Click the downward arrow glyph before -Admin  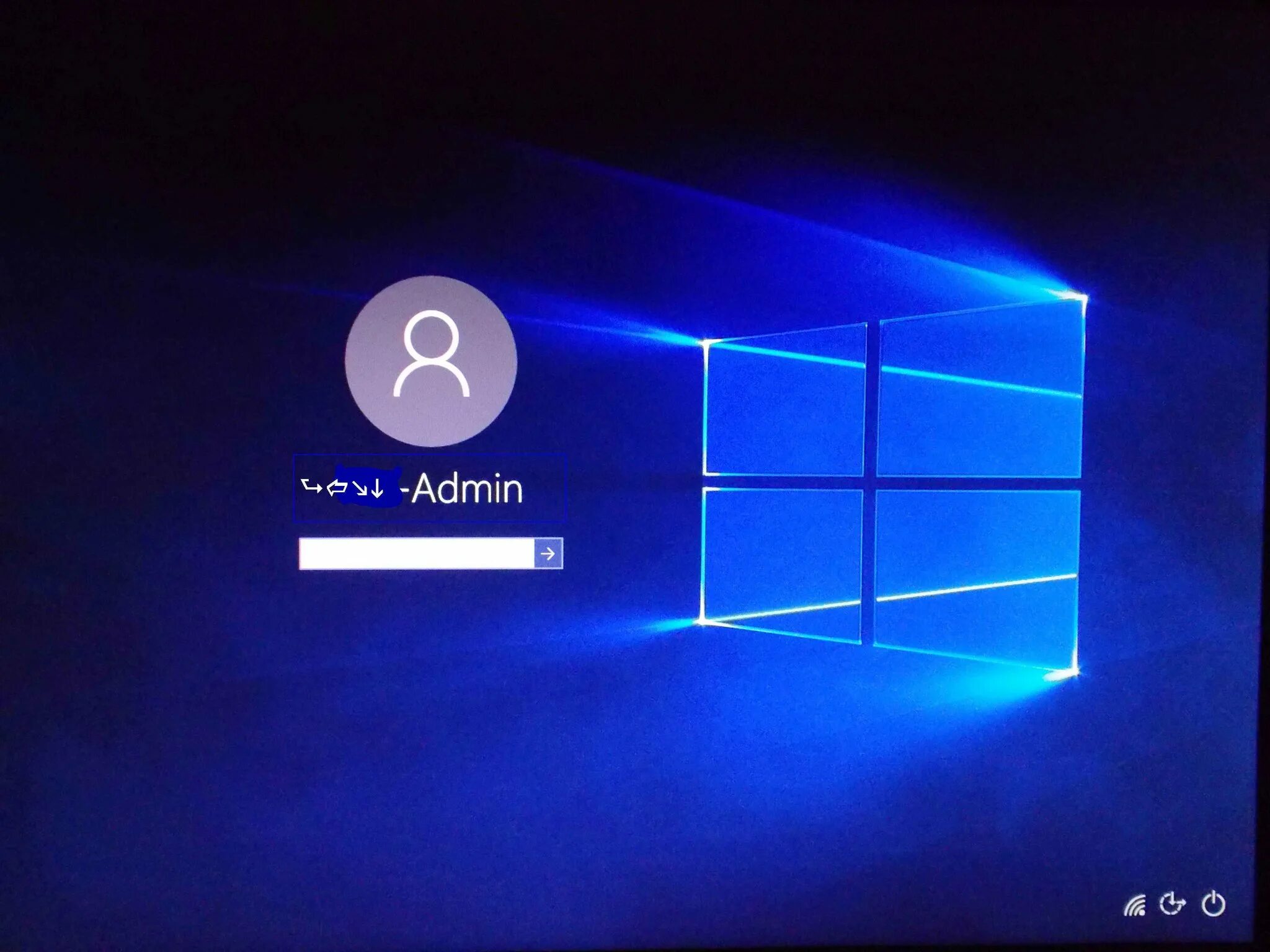point(377,489)
